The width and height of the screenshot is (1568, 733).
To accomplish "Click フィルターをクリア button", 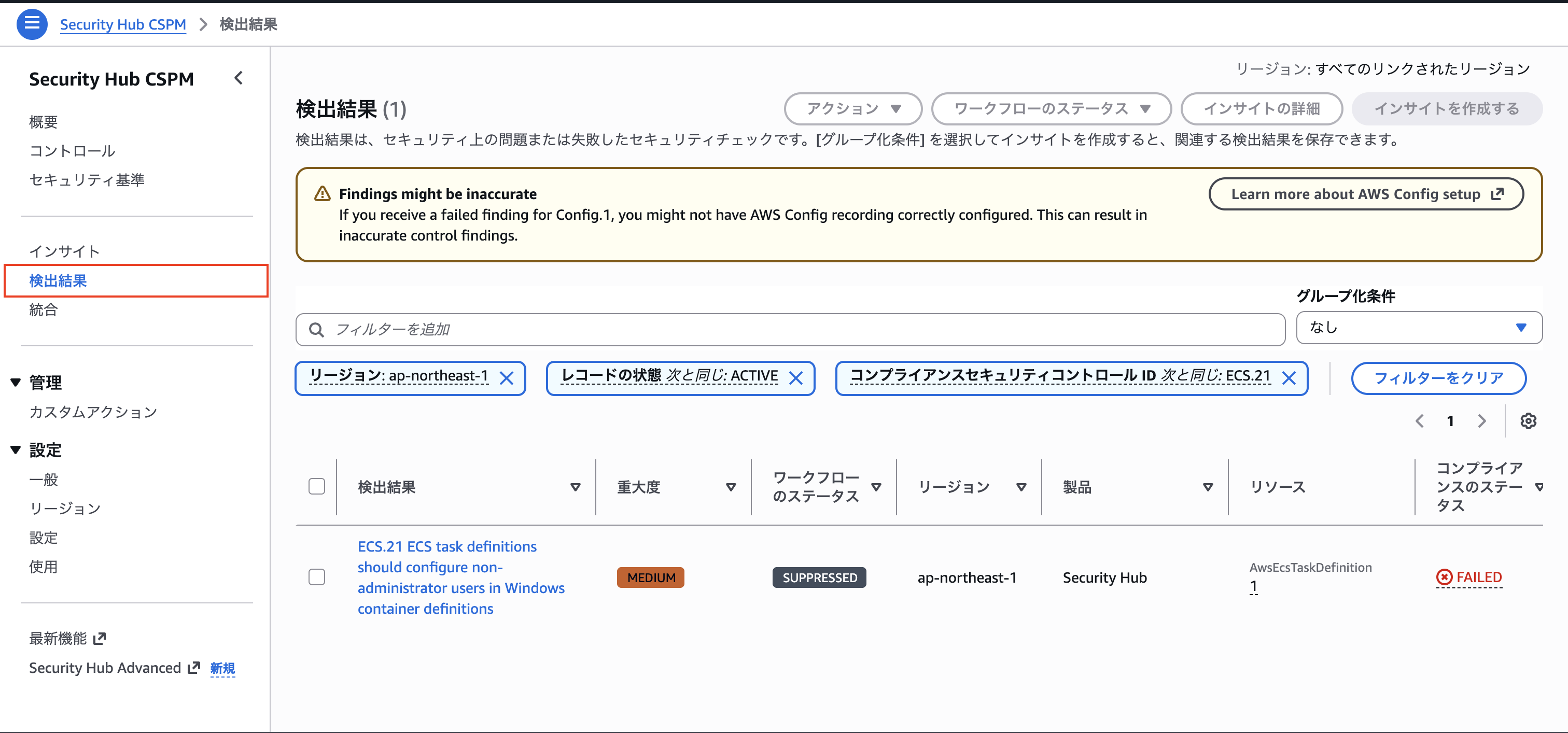I will [1438, 378].
